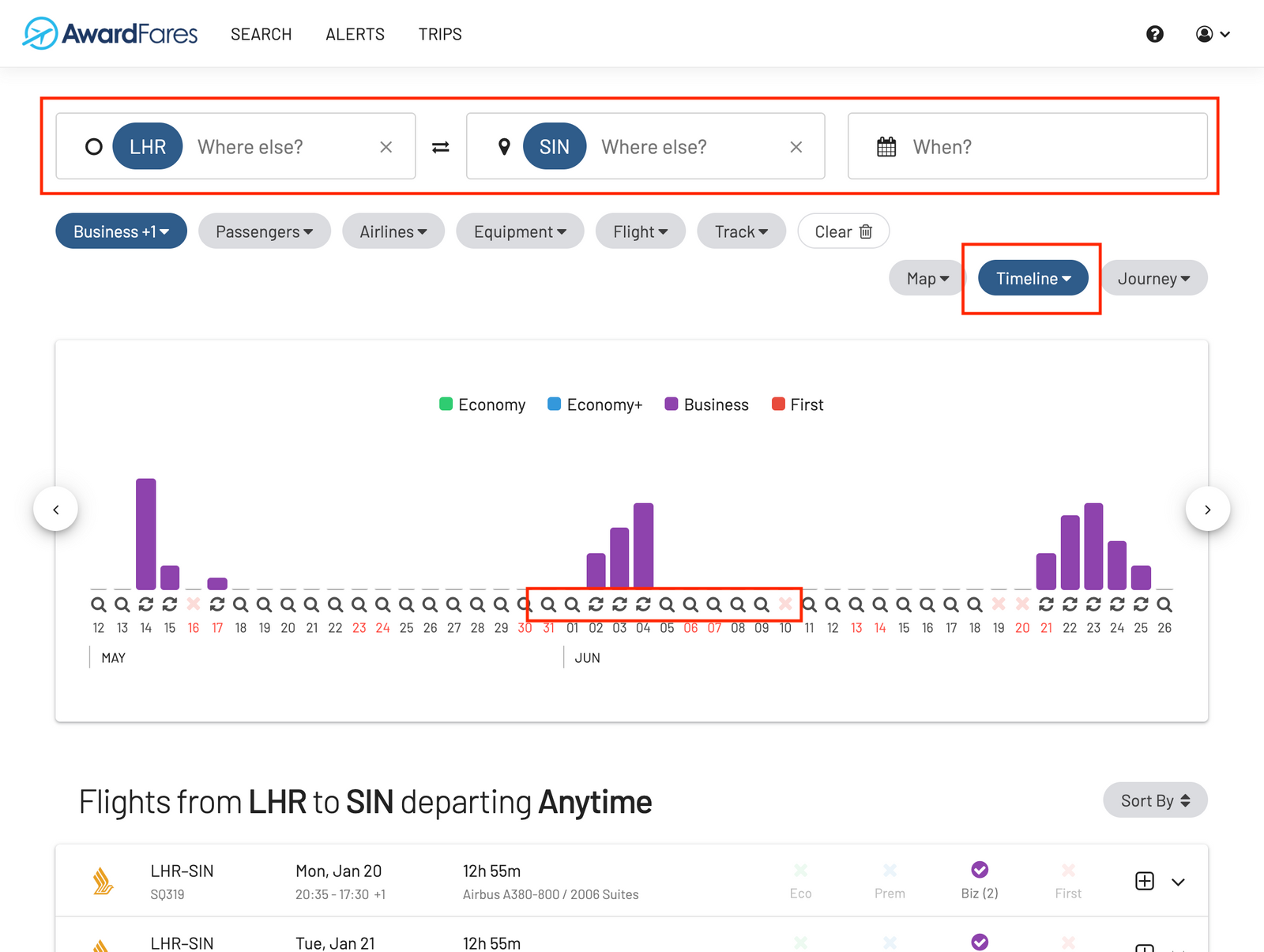Refresh availability for June 02

[x=596, y=604]
